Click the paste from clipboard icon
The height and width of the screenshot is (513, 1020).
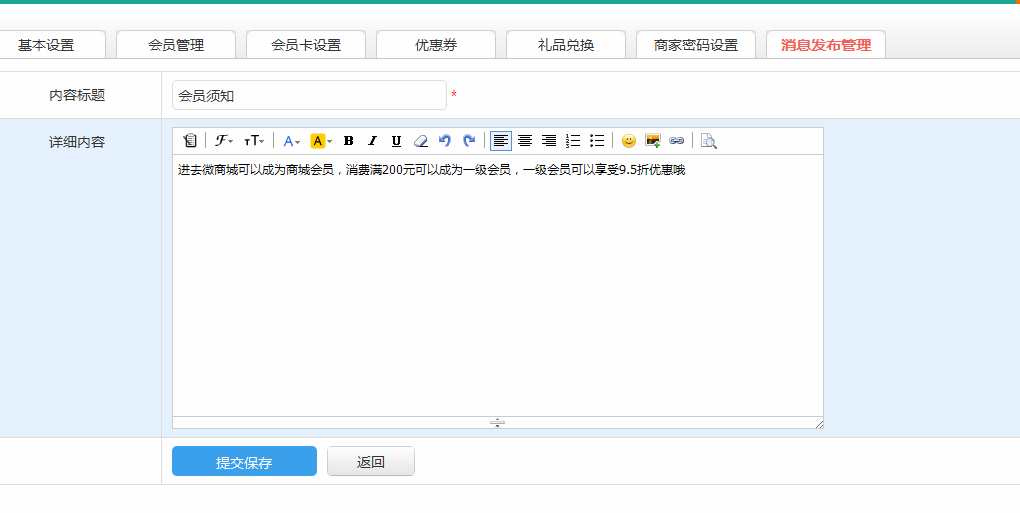pos(190,141)
